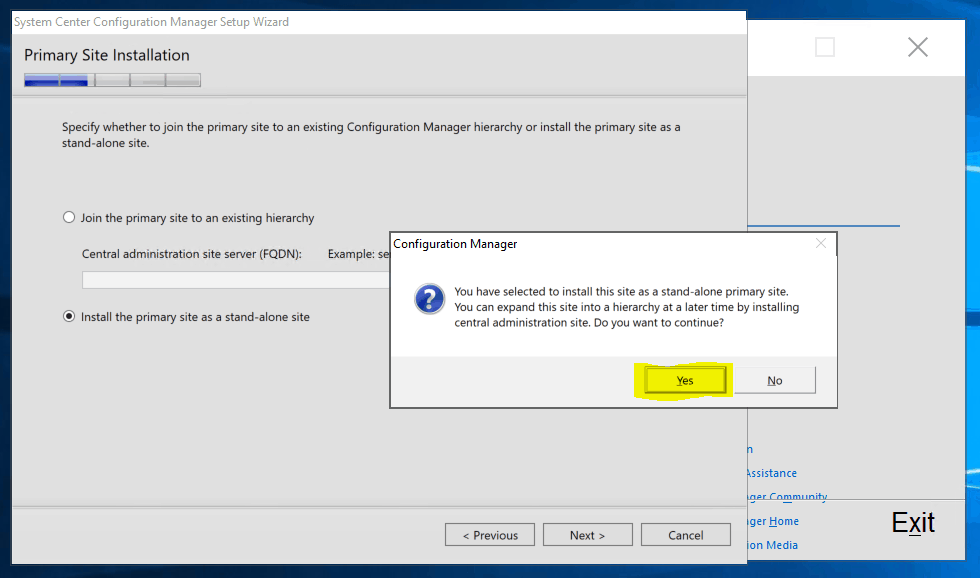The width and height of the screenshot is (980, 578).
Task: Proceed with the Next button
Action: (x=588, y=535)
